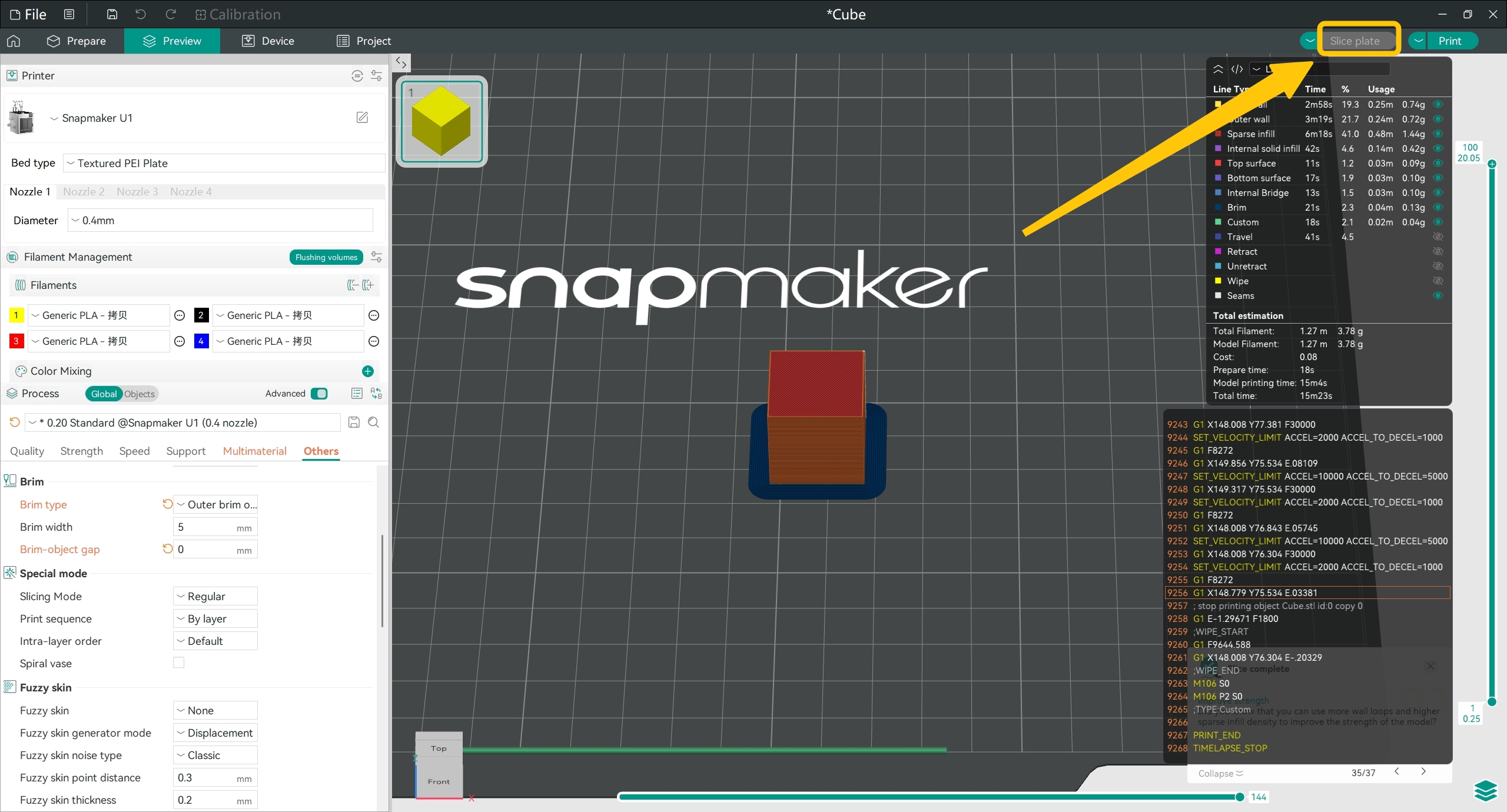
Task: Click the Redo arrow icon
Action: coord(171,14)
